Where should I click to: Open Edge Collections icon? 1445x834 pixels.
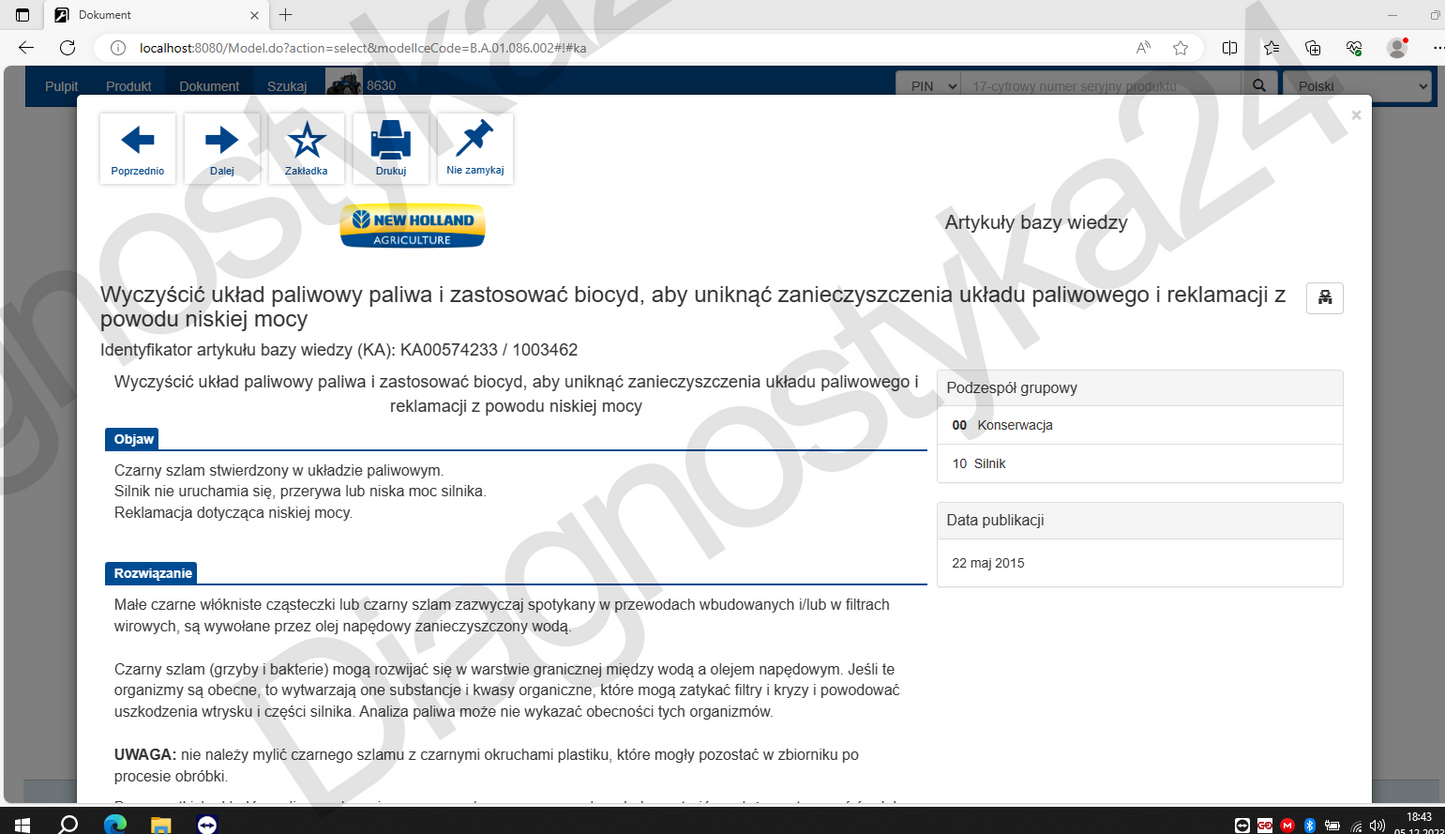point(1313,47)
